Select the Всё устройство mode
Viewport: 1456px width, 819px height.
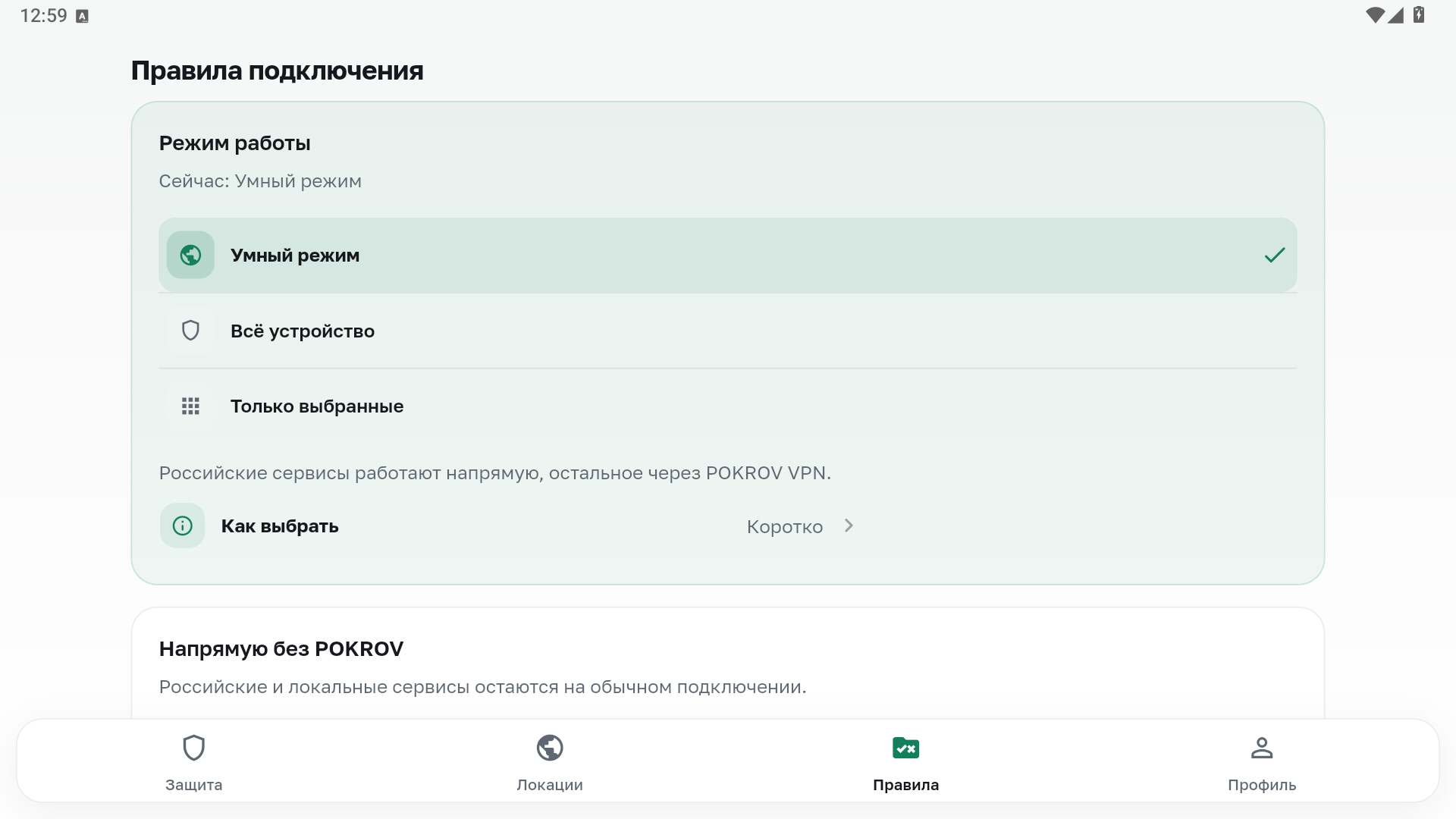[728, 331]
